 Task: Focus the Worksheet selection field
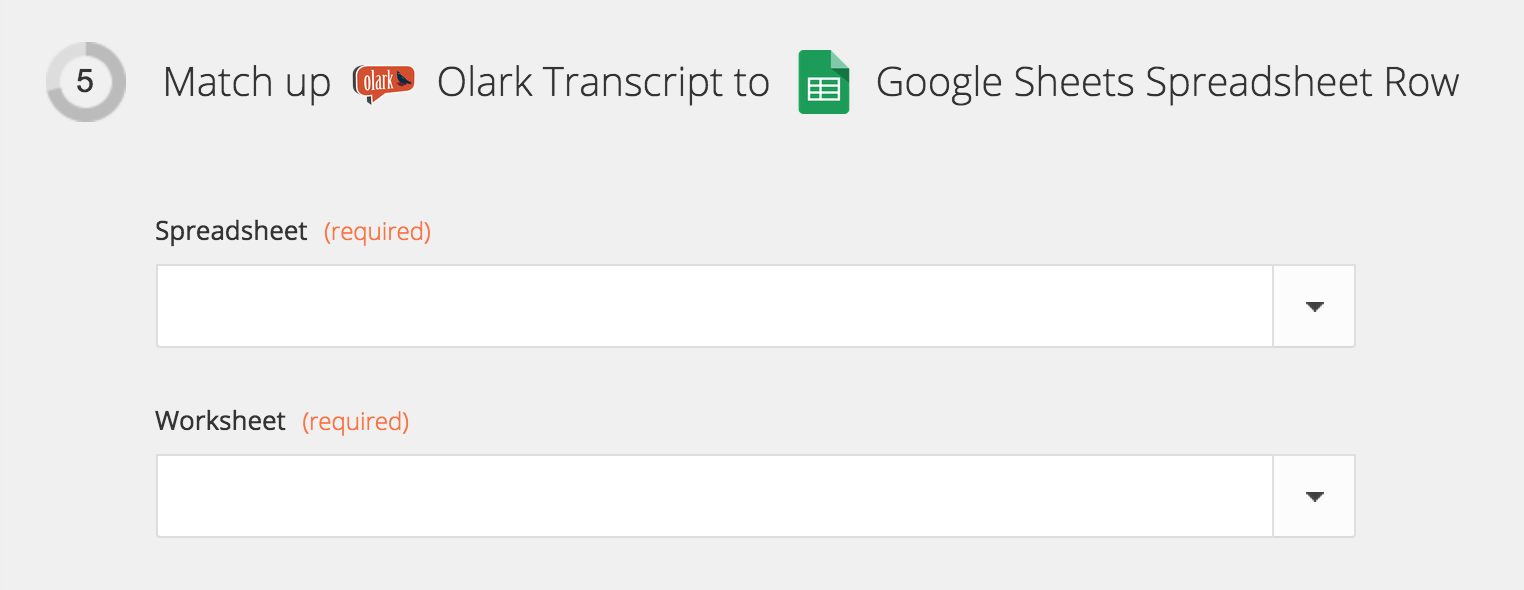pos(714,496)
